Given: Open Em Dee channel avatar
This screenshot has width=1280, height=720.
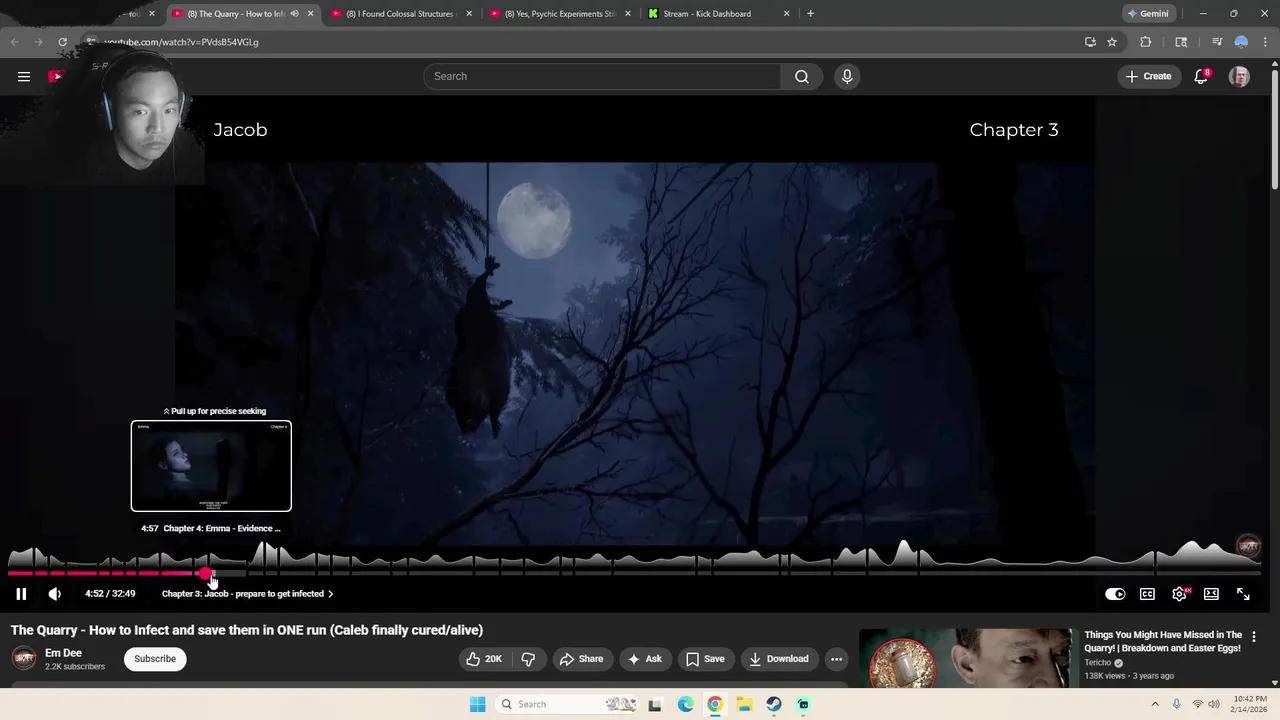Looking at the screenshot, I should point(24,658).
